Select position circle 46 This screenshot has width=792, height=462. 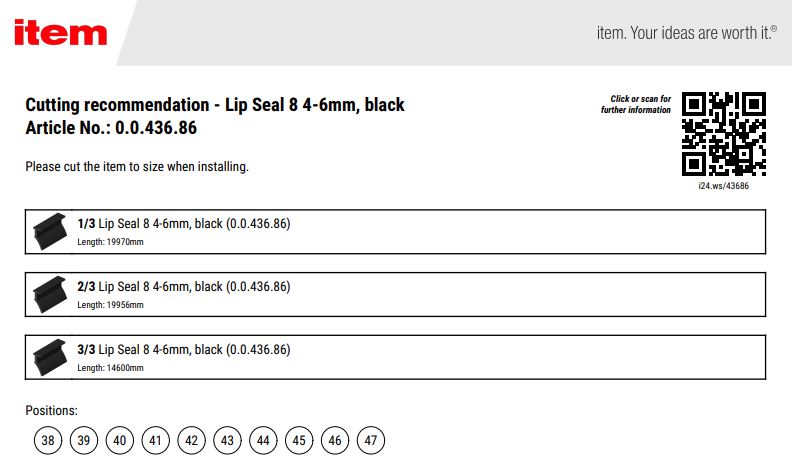pos(335,440)
